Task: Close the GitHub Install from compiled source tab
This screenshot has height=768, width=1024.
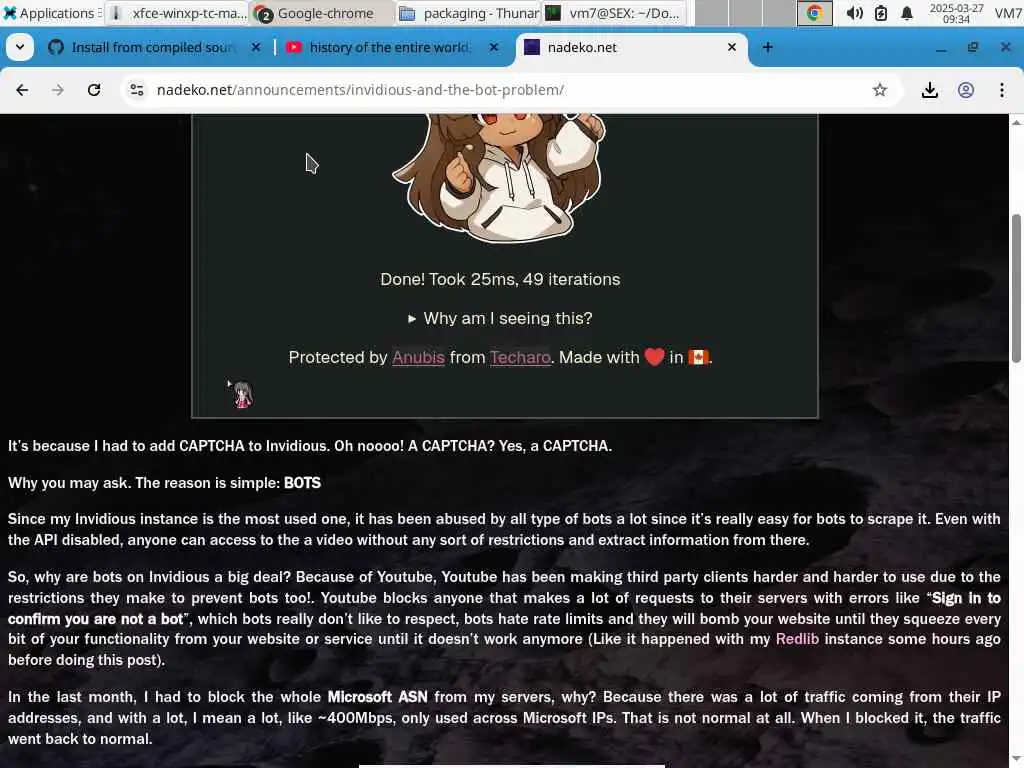Action: click(x=256, y=47)
